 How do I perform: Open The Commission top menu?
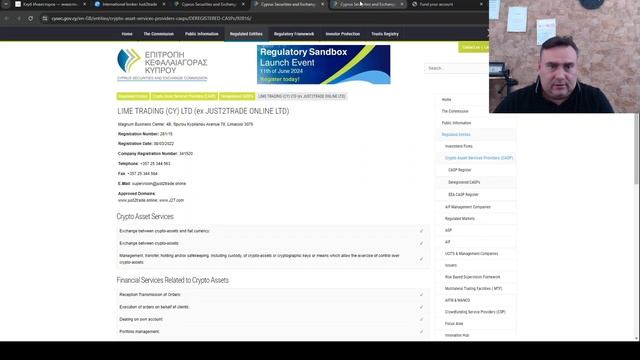click(158, 34)
